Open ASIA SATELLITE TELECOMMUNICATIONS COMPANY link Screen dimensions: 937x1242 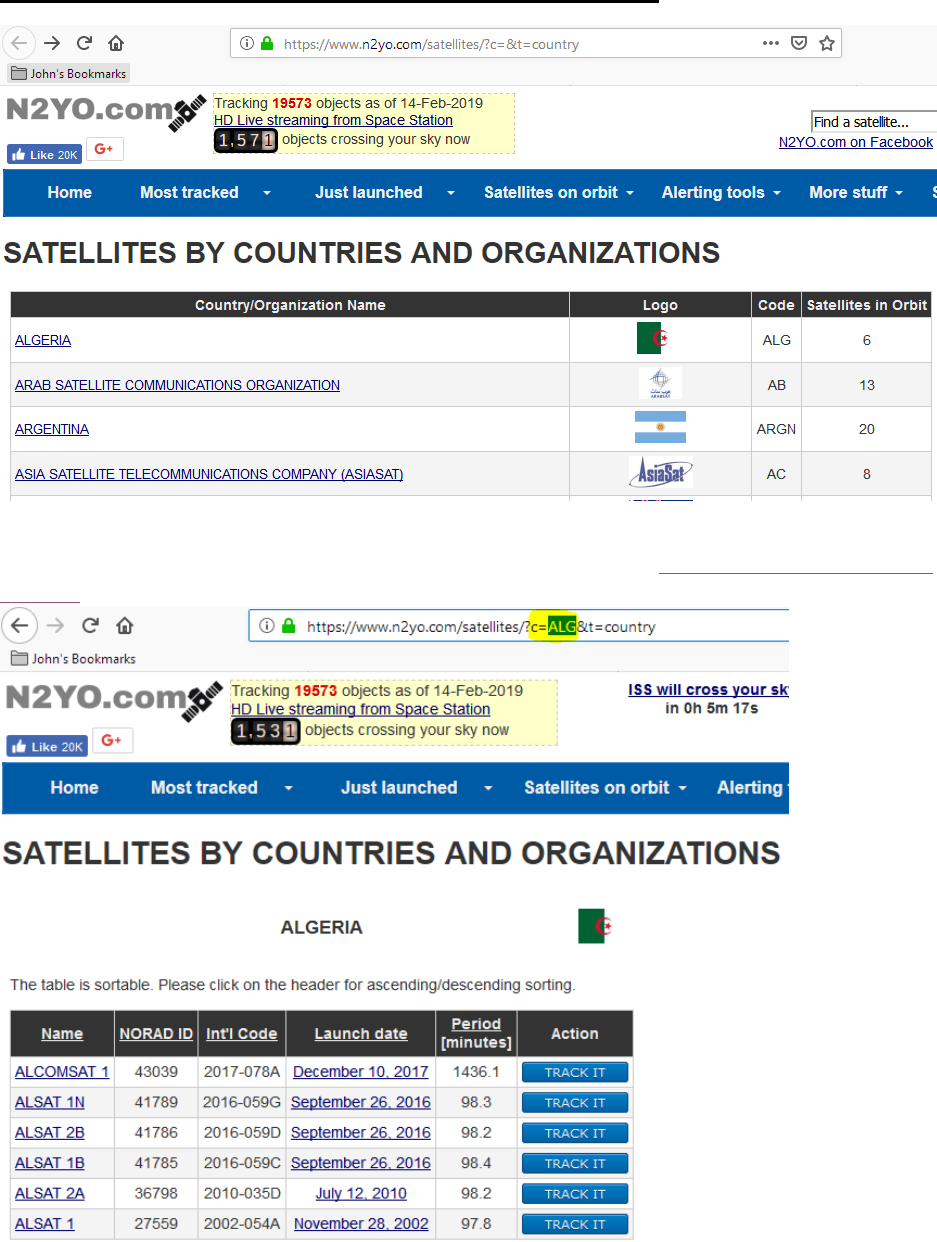(x=209, y=474)
